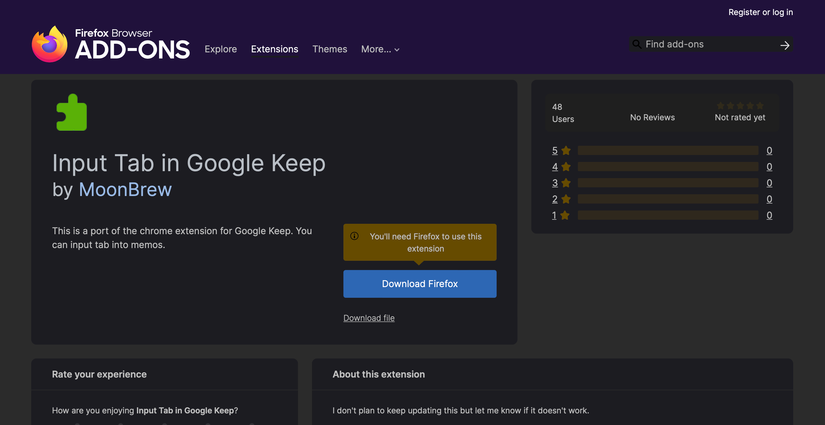The height and width of the screenshot is (425, 825).
Task: Click the Rate your experience heading
Action: pyautogui.click(x=99, y=375)
